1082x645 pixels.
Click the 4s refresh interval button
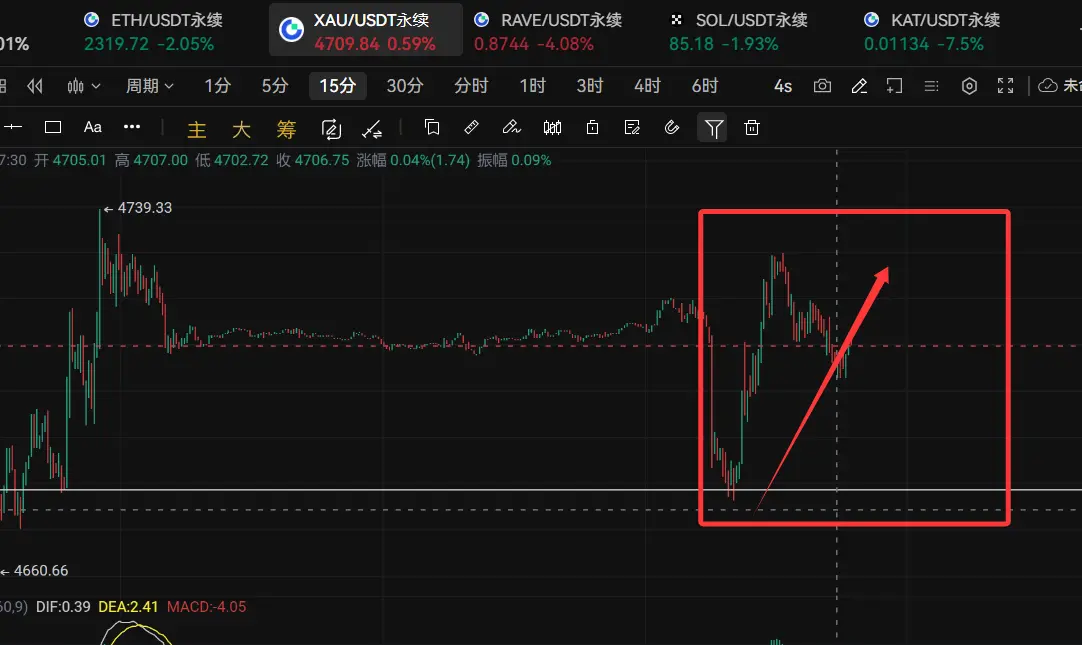click(783, 86)
